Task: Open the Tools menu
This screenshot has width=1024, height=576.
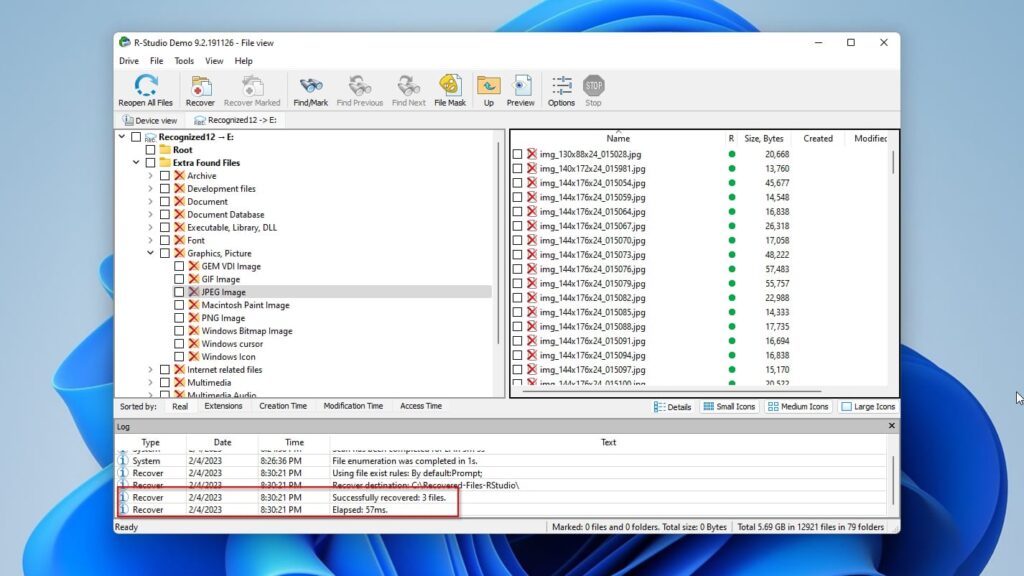Action: point(184,61)
